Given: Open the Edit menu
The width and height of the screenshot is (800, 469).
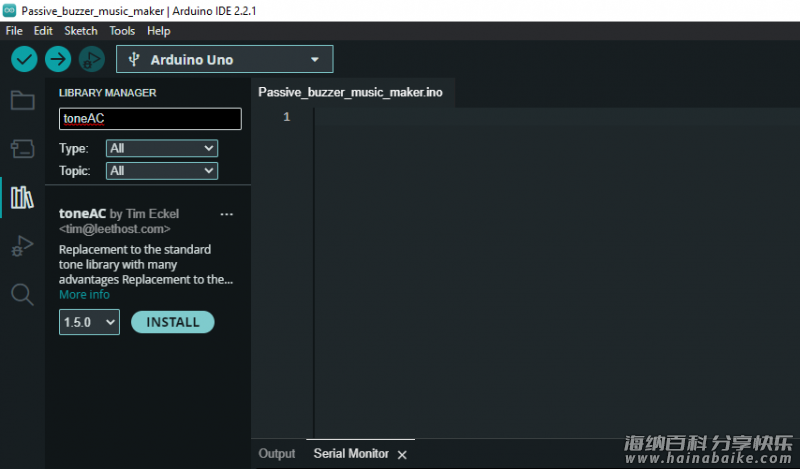Looking at the screenshot, I should (x=43, y=31).
